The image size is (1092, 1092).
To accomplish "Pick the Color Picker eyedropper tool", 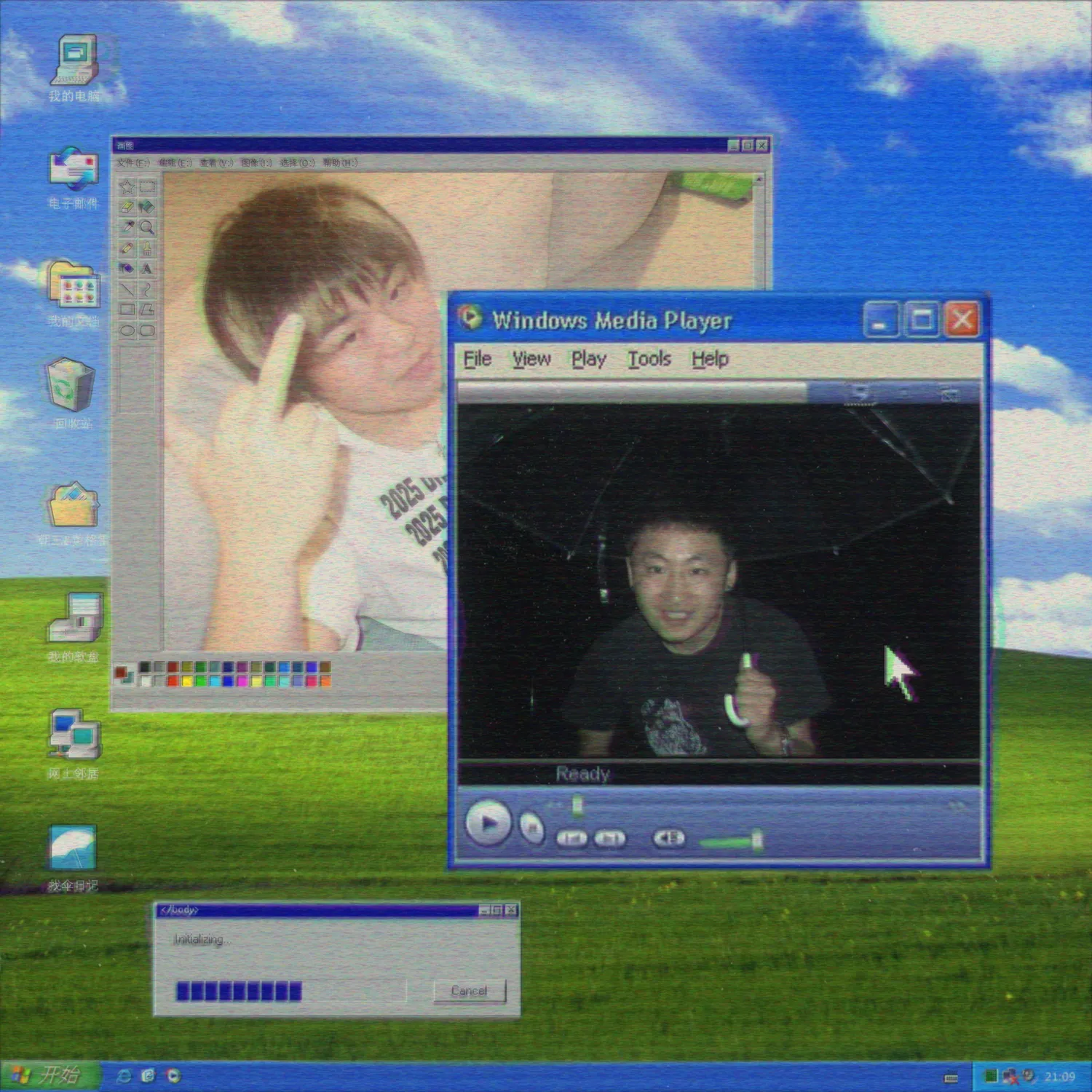I will pyautogui.click(x=127, y=228).
